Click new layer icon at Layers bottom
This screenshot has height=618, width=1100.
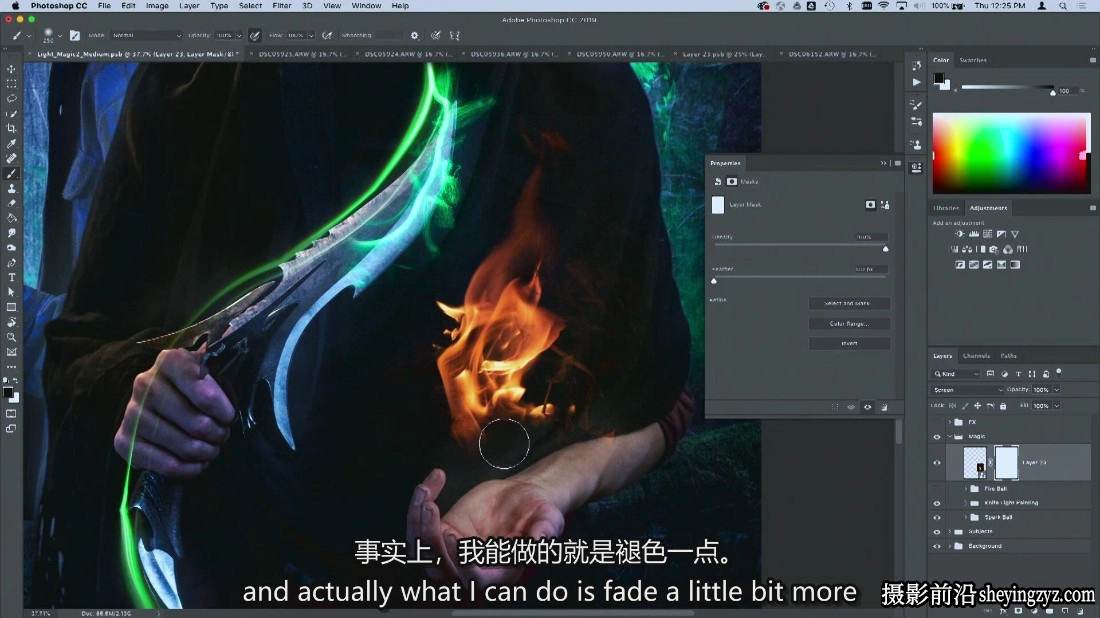[1064, 612]
